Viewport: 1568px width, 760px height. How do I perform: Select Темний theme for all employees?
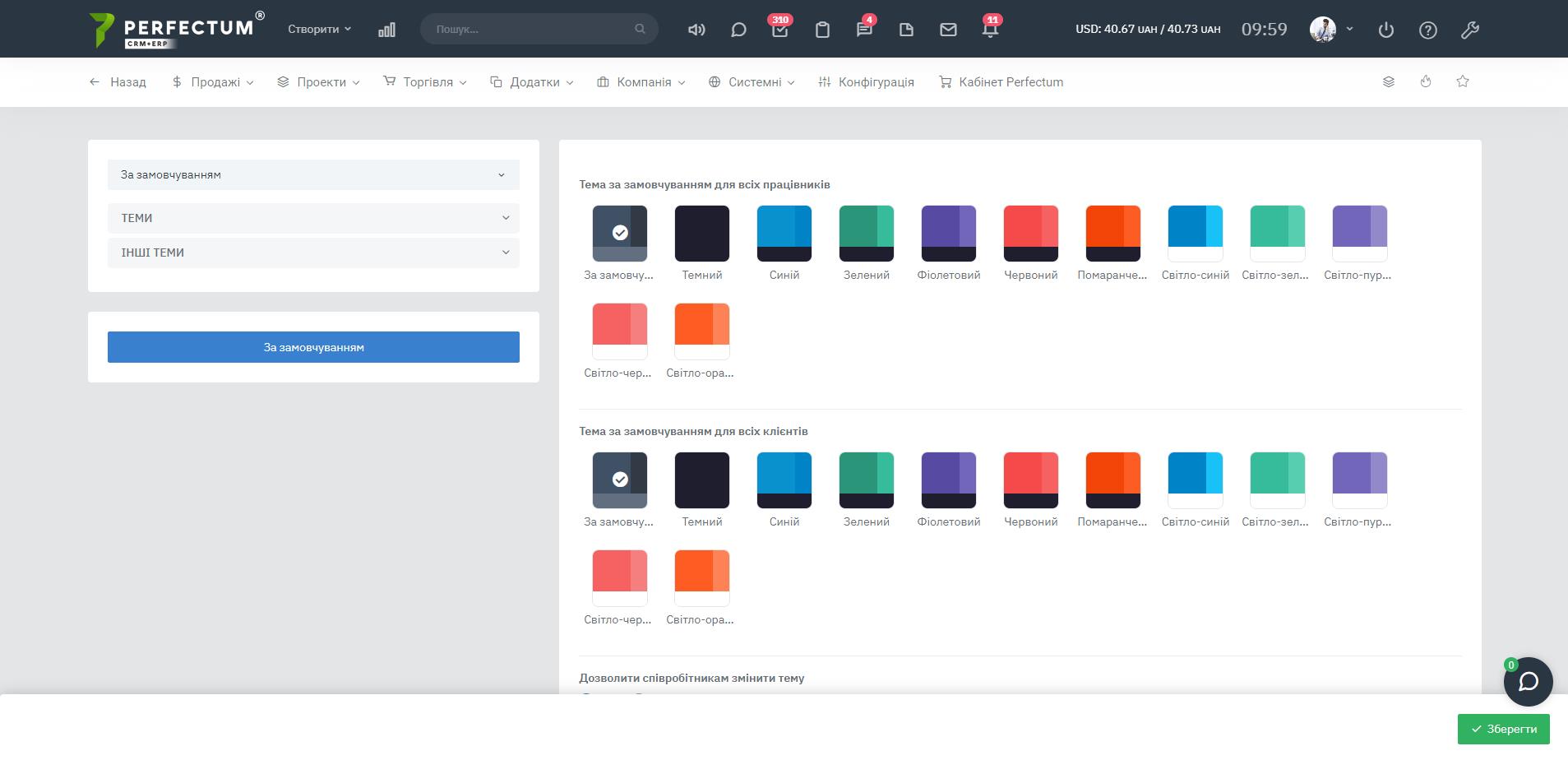[x=702, y=234]
